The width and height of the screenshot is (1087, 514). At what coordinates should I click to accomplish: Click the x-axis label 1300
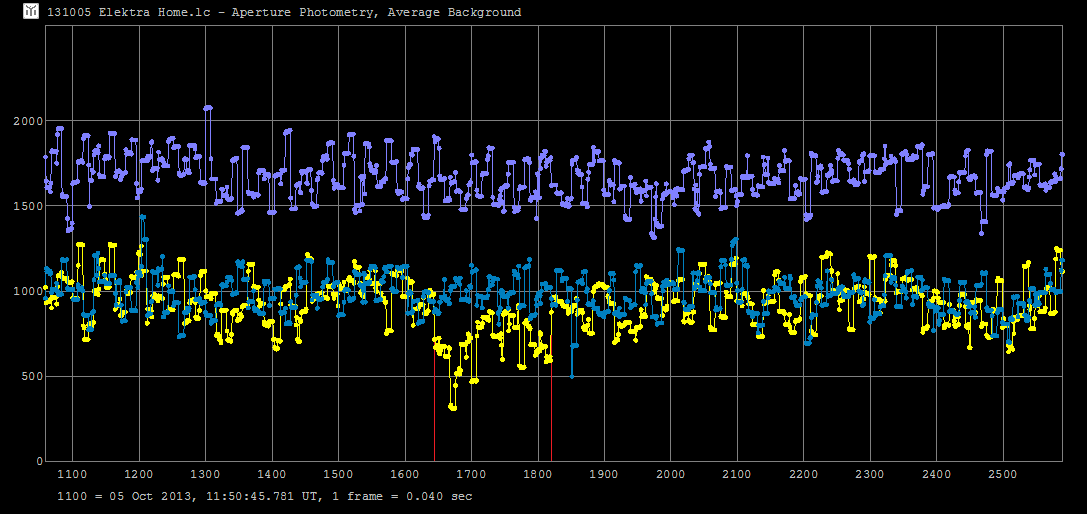tap(206, 474)
